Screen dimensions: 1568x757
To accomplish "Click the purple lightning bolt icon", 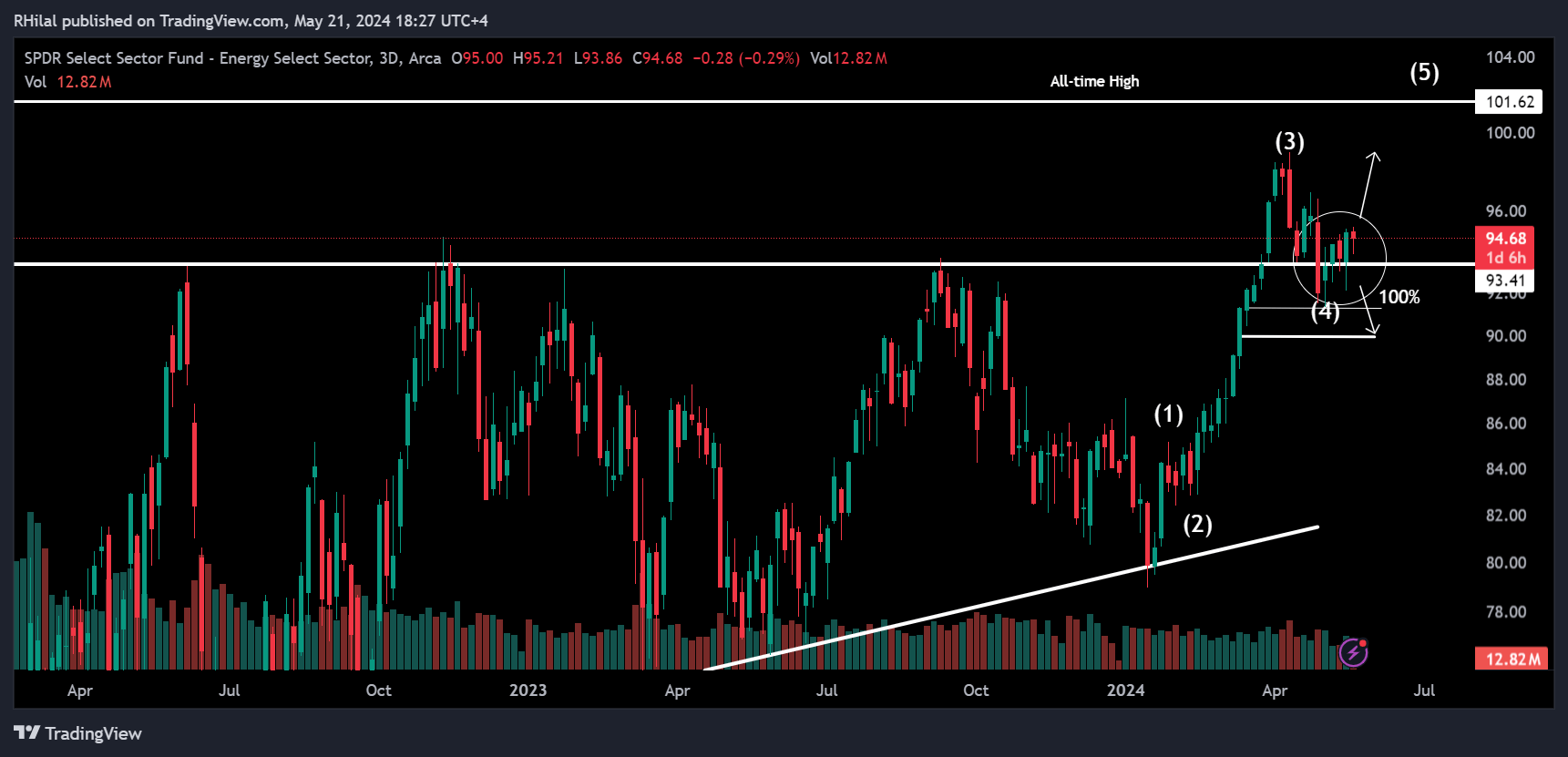I will 1353,652.
